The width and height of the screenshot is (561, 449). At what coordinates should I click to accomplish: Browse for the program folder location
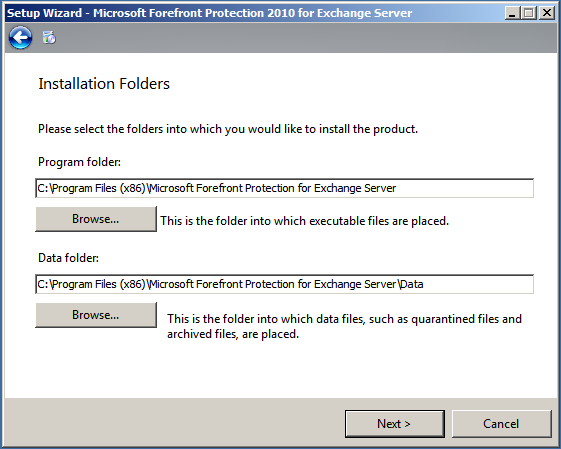pyautogui.click(x=96, y=219)
